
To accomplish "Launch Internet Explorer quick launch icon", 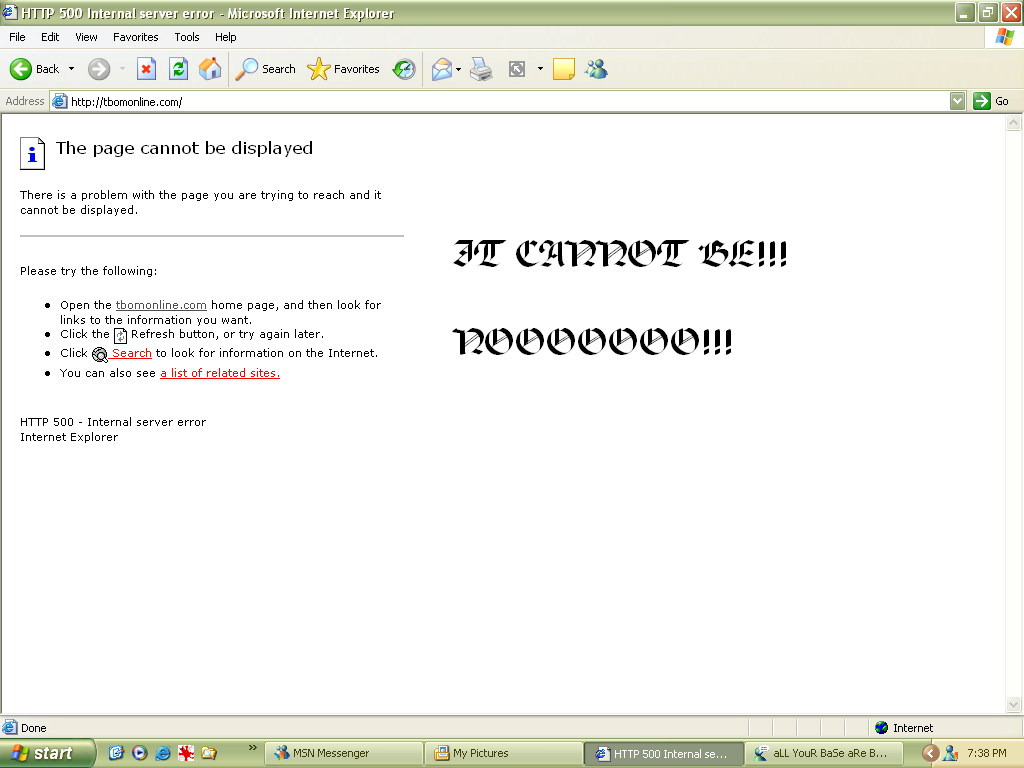I will (163, 753).
